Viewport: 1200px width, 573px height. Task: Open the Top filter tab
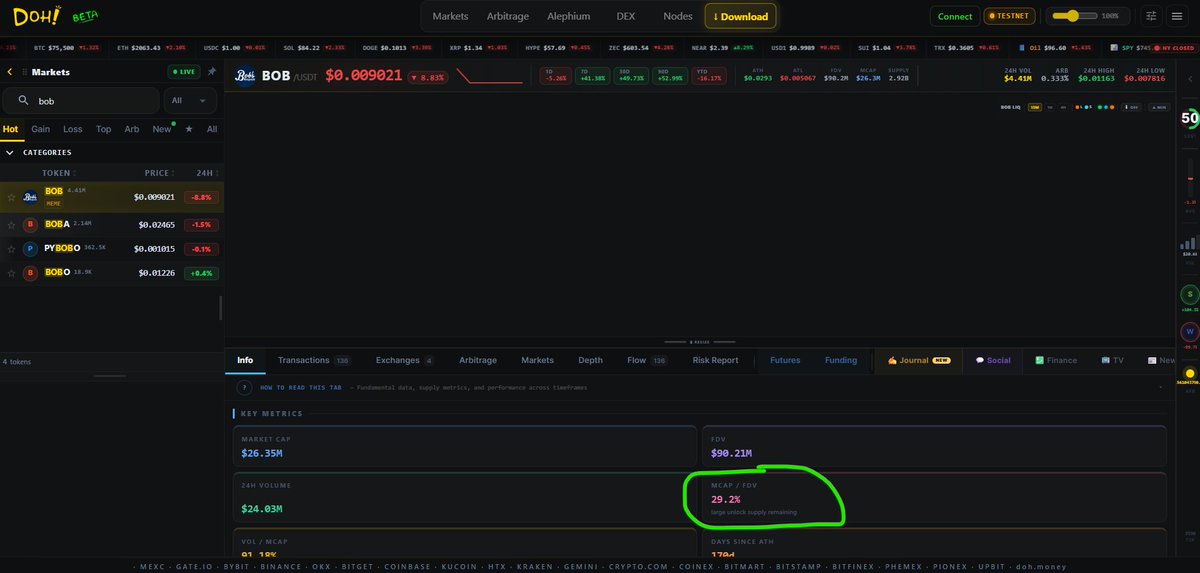pyautogui.click(x=103, y=129)
